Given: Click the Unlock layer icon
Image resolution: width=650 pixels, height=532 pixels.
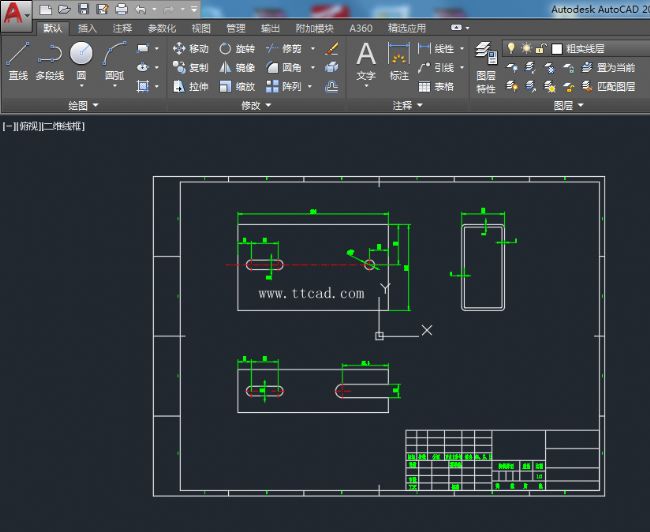Looking at the screenshot, I should 568,86.
